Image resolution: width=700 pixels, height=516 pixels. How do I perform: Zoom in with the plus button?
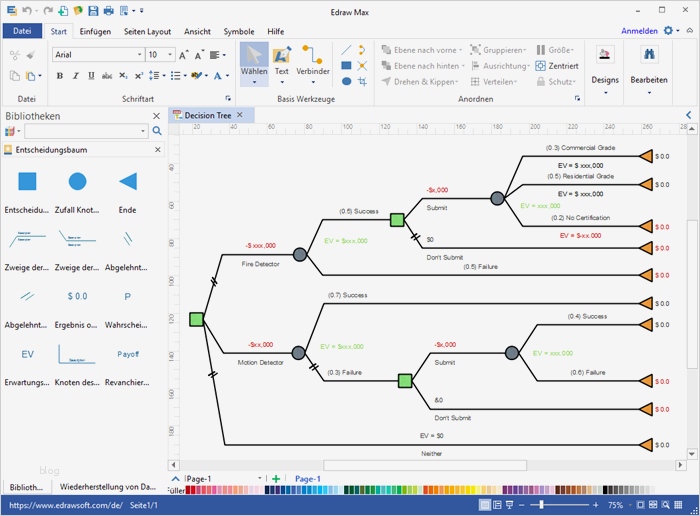coord(596,505)
